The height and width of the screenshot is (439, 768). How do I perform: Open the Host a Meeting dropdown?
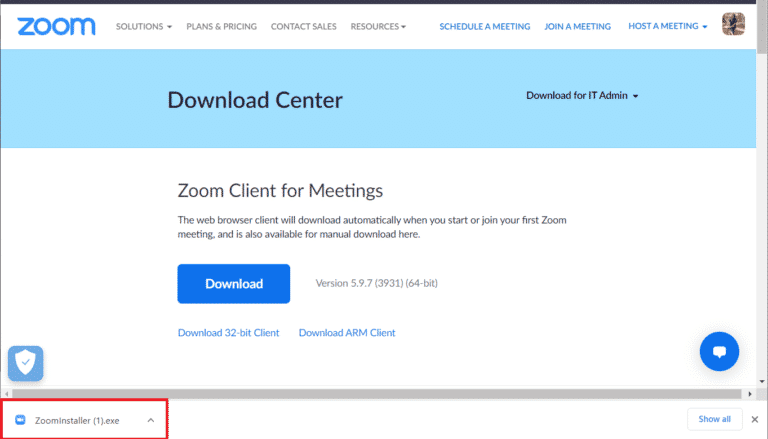click(668, 26)
